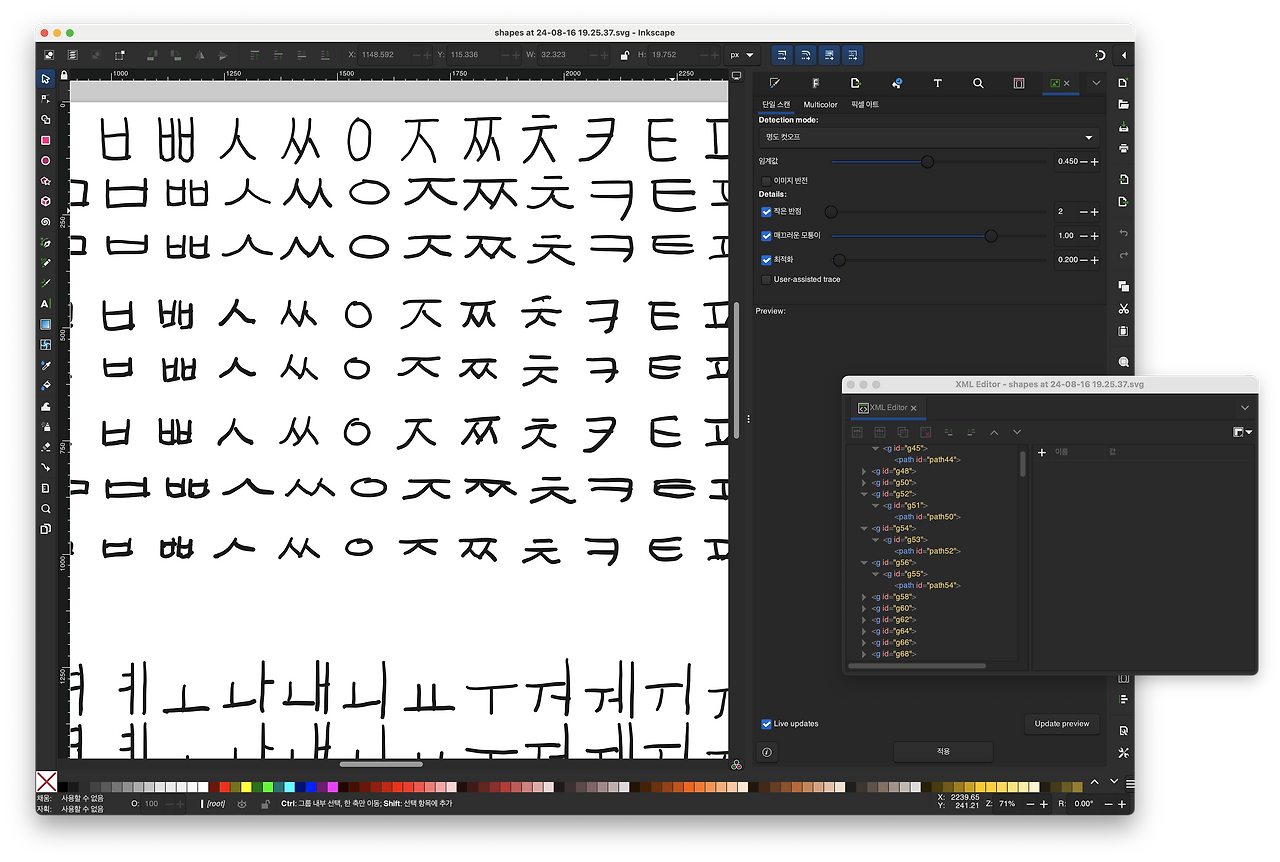1280x862 pixels.
Task: Open Find dialog tab with magnifier icon
Action: click(978, 83)
